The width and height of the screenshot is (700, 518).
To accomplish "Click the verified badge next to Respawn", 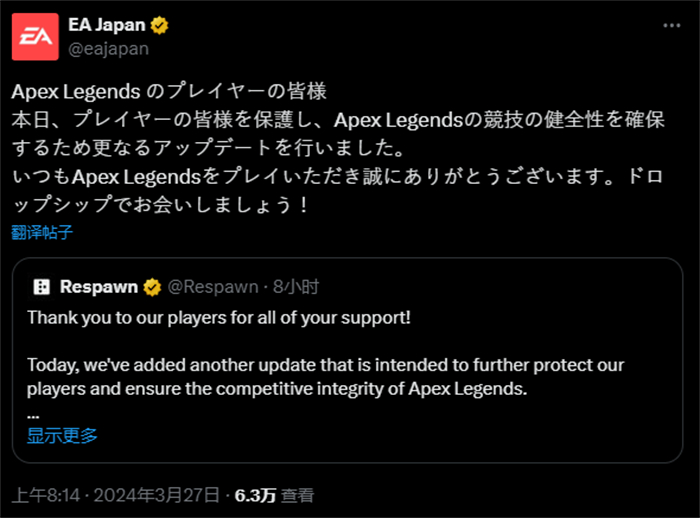I will click(x=152, y=287).
